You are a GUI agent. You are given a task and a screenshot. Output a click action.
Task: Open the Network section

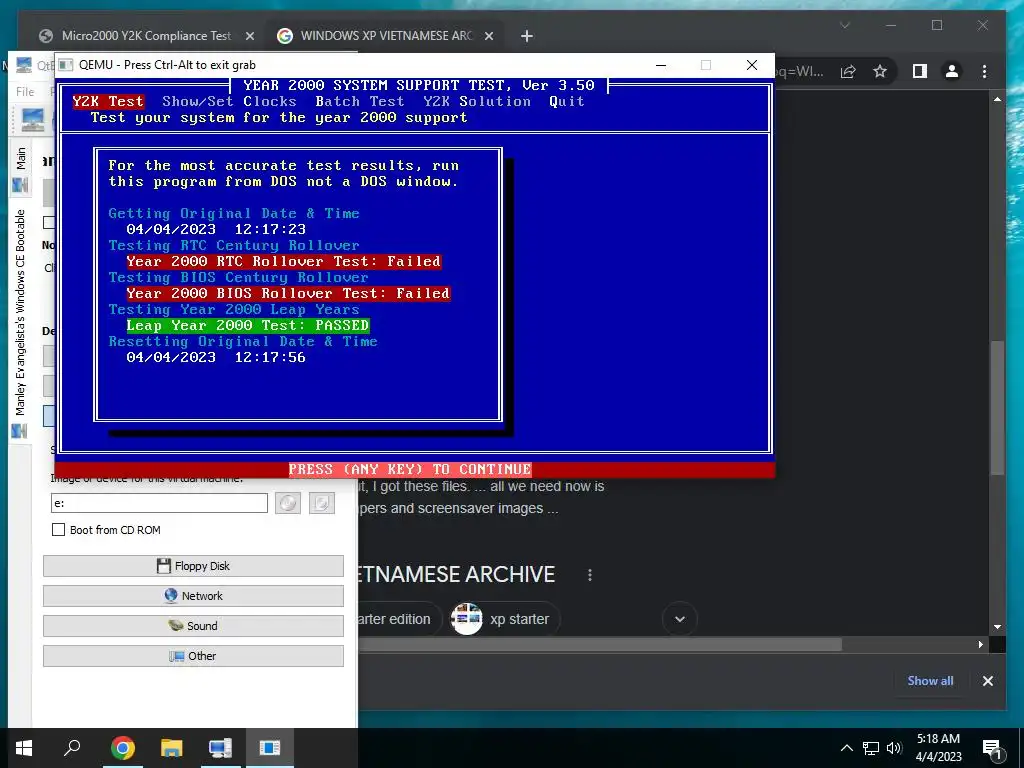pos(193,596)
